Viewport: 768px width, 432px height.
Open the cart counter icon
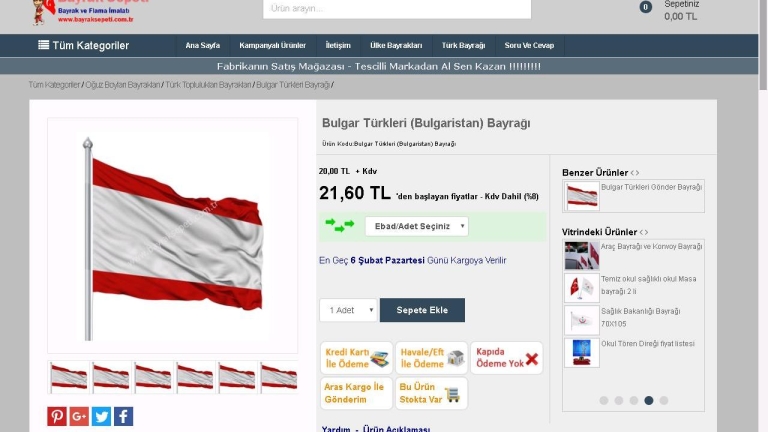click(x=646, y=7)
